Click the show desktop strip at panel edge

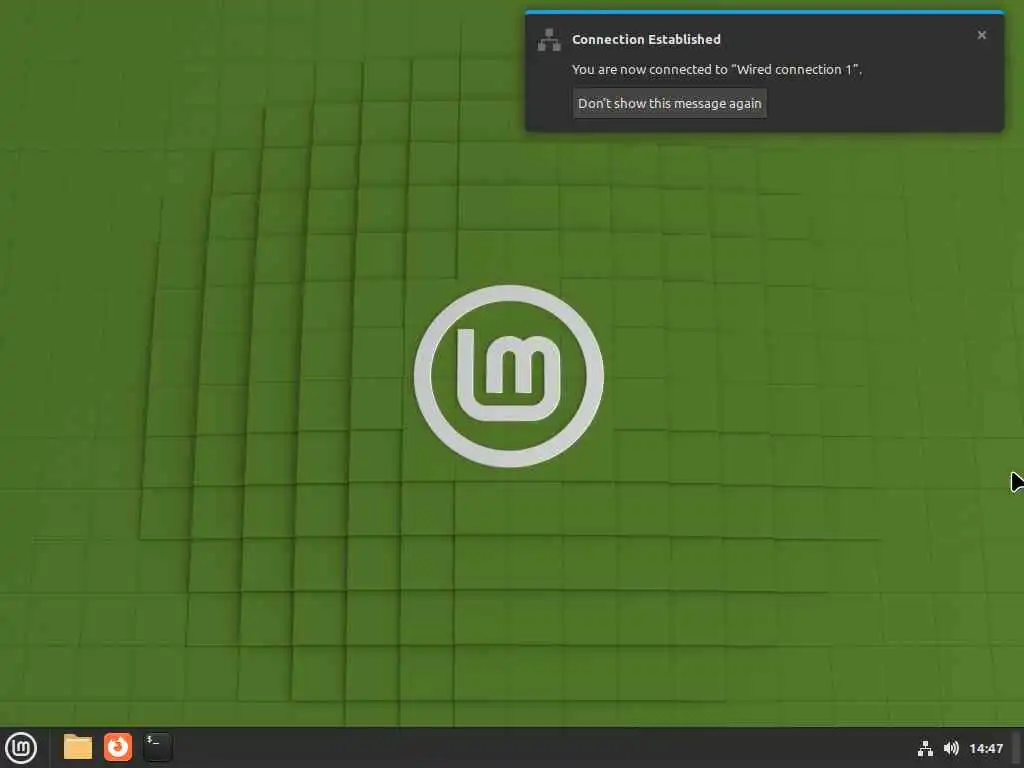pyautogui.click(x=1017, y=748)
